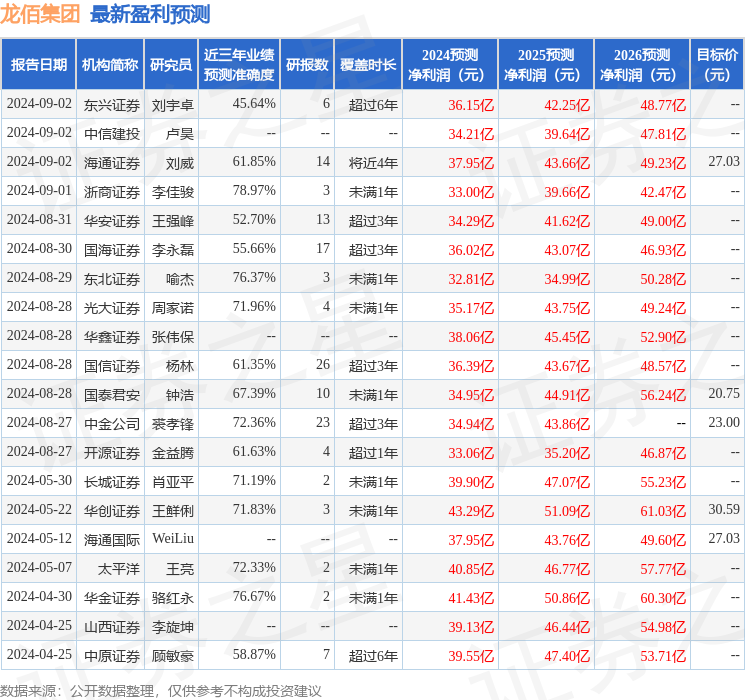
Task: Click the 2024-08-30 report date
Action: click(39, 249)
